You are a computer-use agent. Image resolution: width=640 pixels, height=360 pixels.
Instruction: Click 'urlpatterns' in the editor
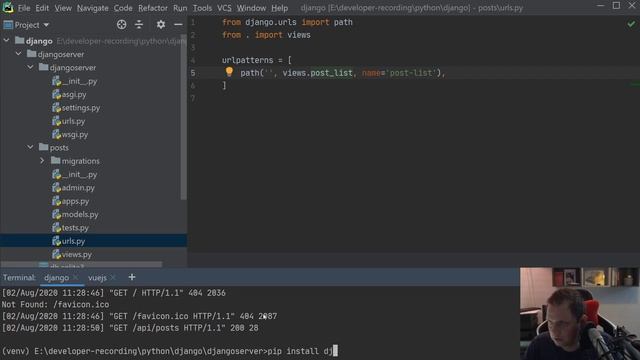tap(247, 60)
